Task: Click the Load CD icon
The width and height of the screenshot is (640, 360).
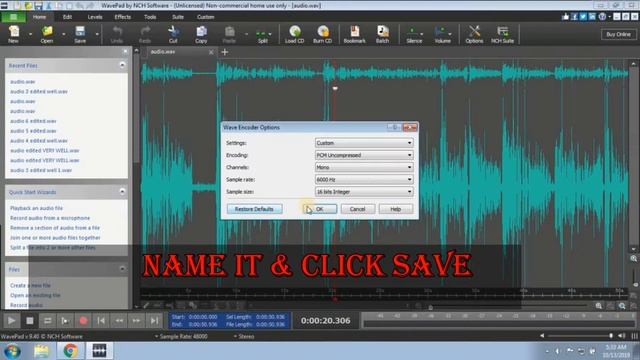Action: pos(294,34)
